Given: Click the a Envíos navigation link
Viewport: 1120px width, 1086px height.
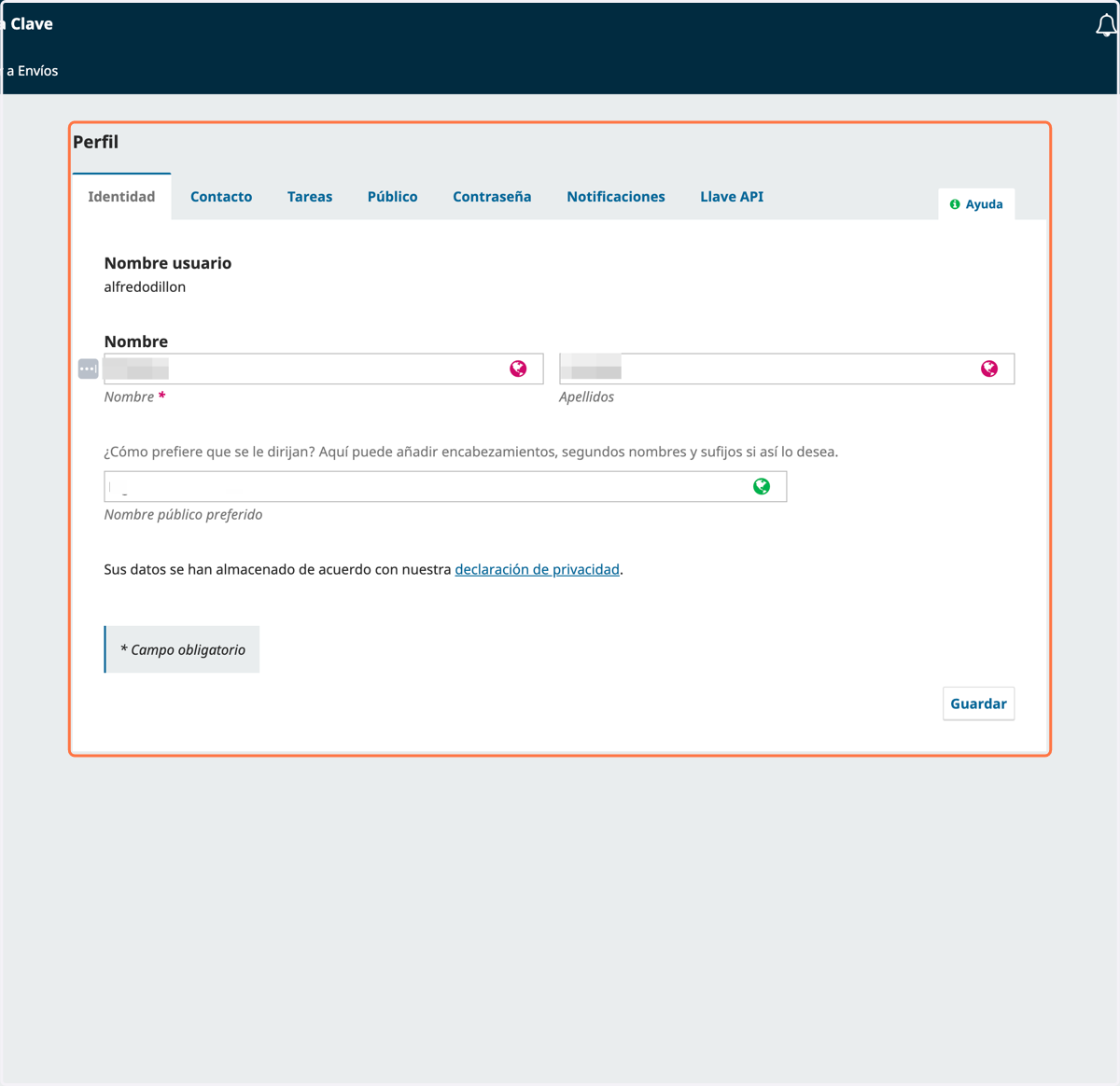Looking at the screenshot, I should click(32, 71).
